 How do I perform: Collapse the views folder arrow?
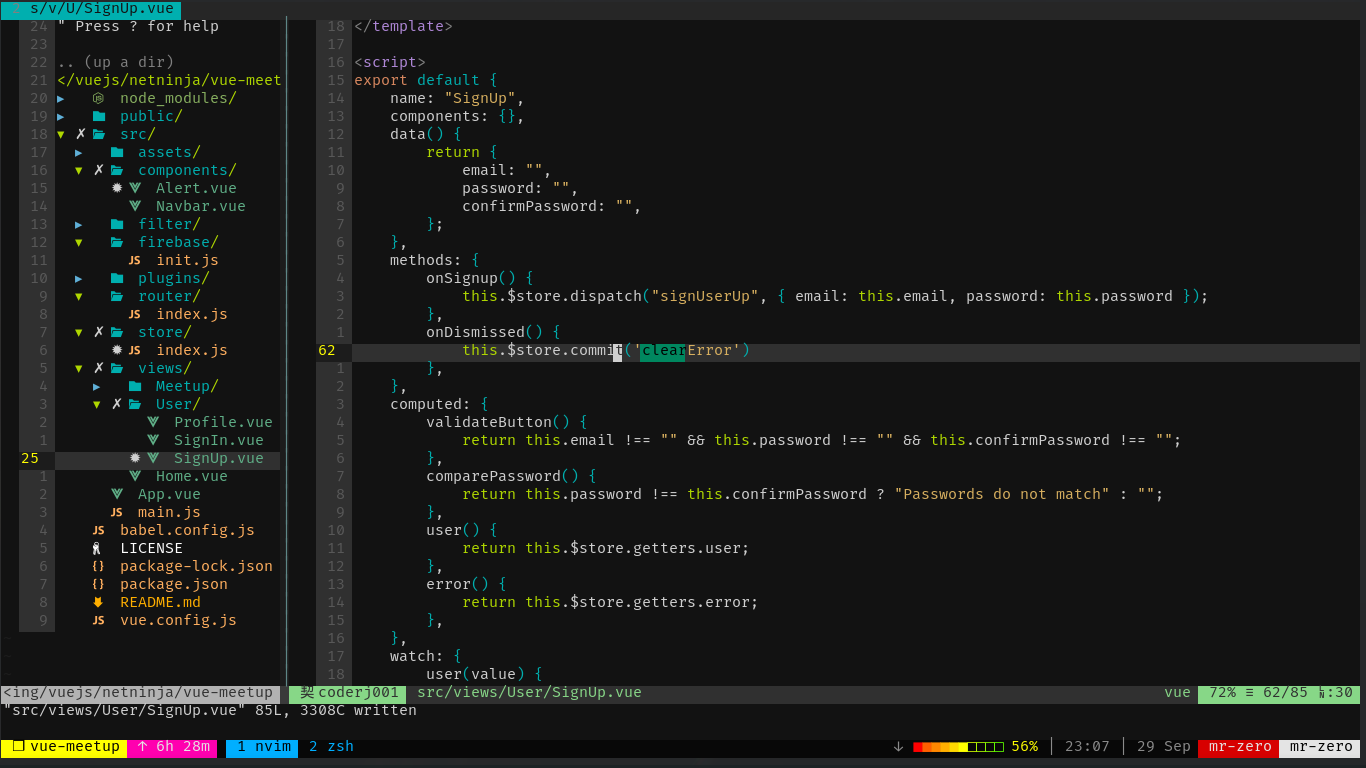pos(79,368)
